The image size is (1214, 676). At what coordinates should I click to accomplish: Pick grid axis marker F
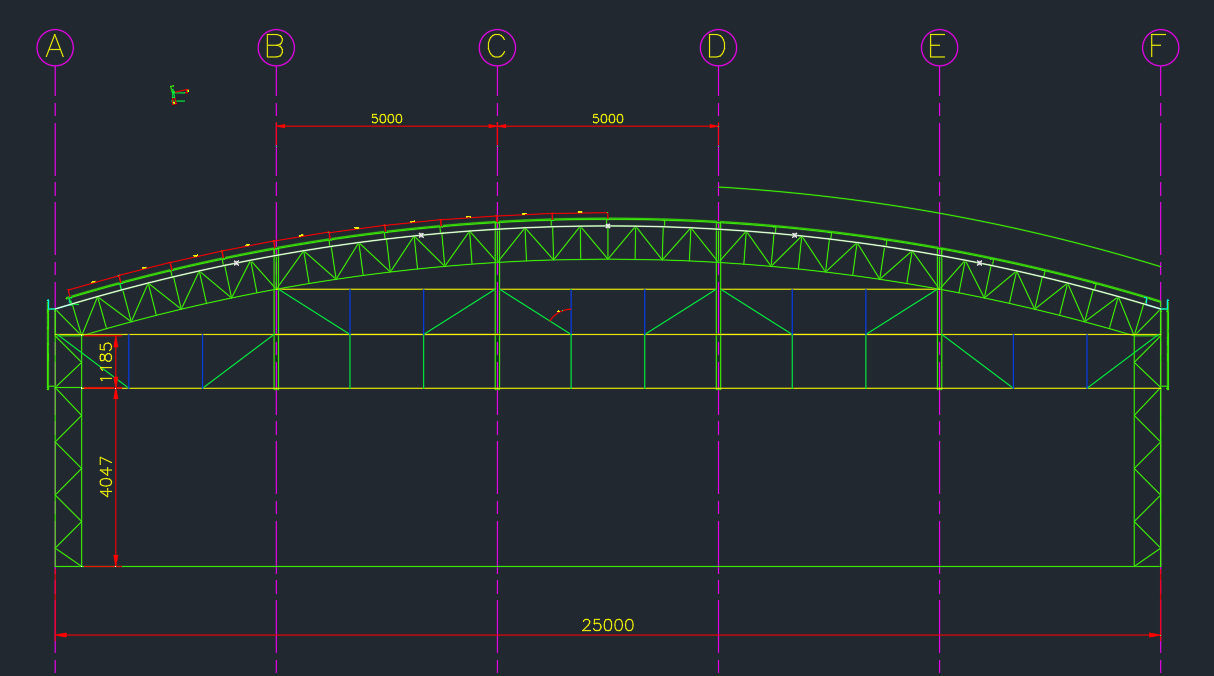(x=1160, y=47)
